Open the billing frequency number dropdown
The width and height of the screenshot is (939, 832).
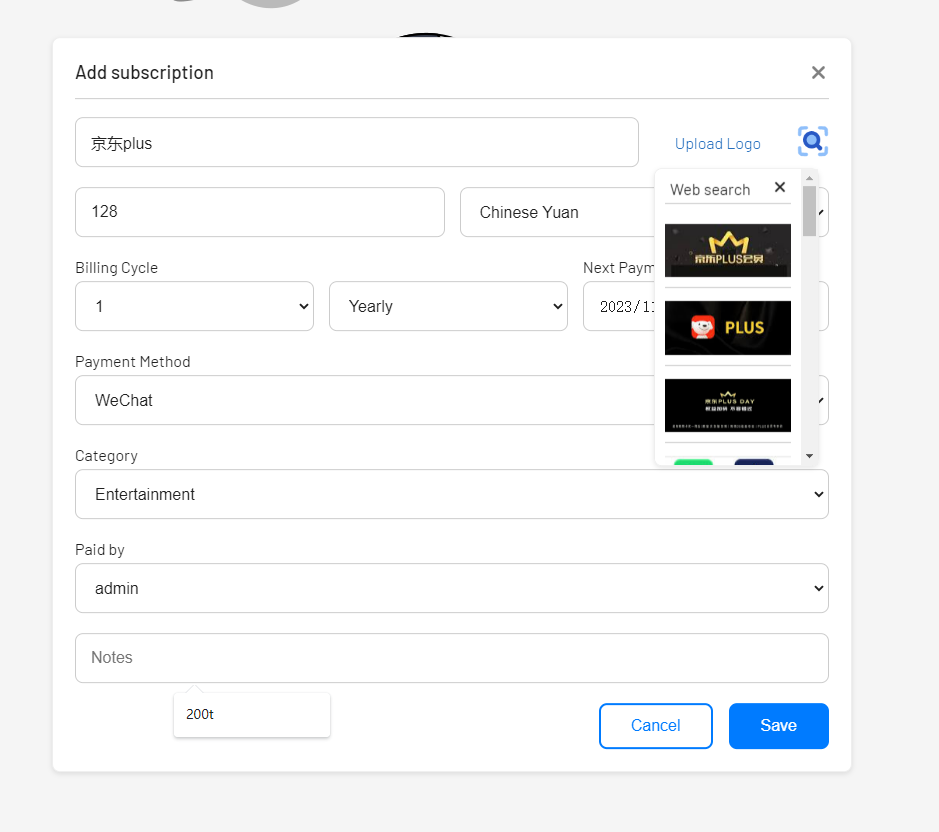tap(194, 306)
